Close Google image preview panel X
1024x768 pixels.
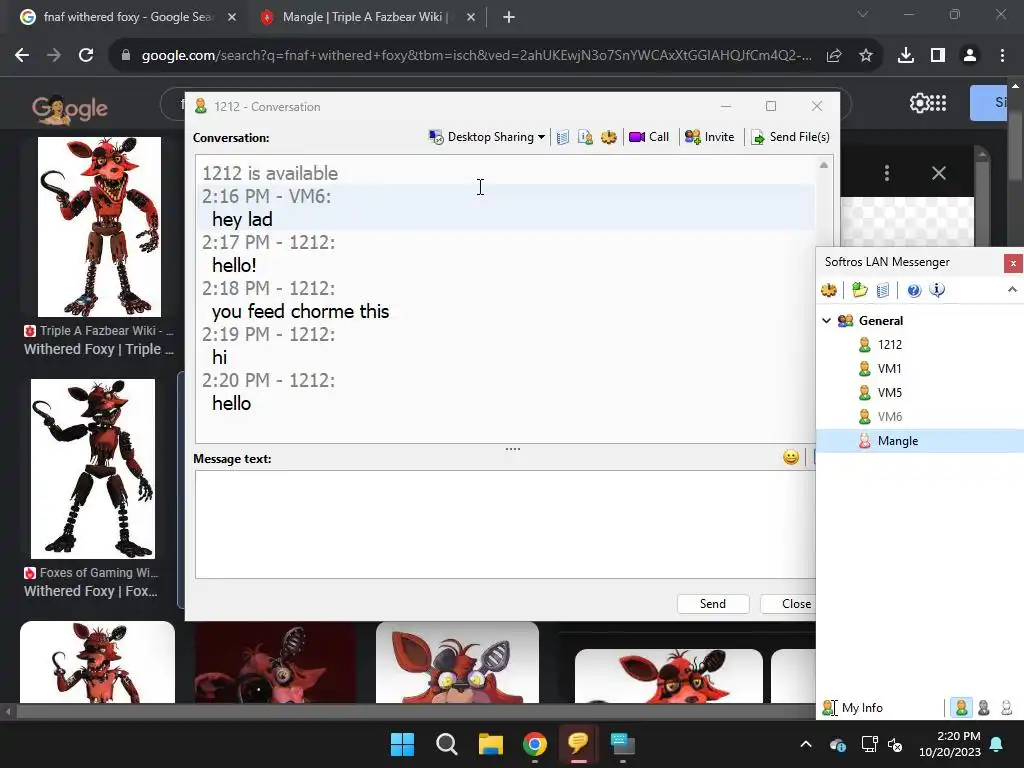tap(938, 173)
